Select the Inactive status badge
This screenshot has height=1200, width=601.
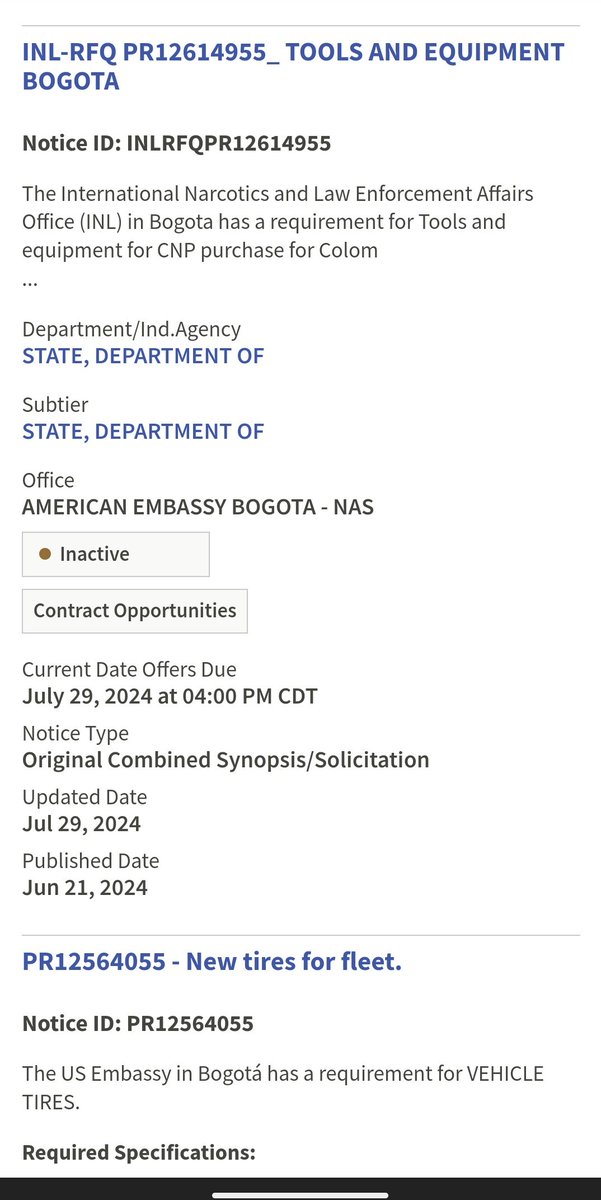click(x=115, y=554)
